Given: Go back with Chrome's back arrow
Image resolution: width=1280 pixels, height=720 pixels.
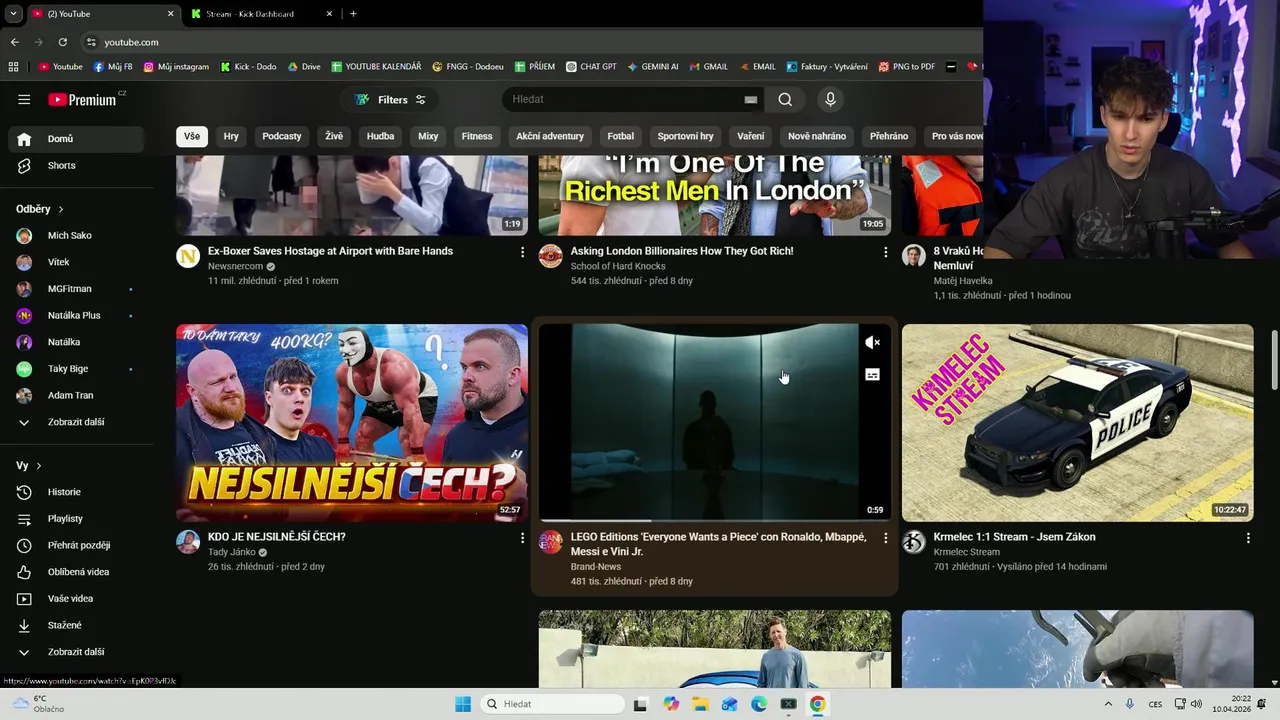Looking at the screenshot, I should tap(14, 42).
